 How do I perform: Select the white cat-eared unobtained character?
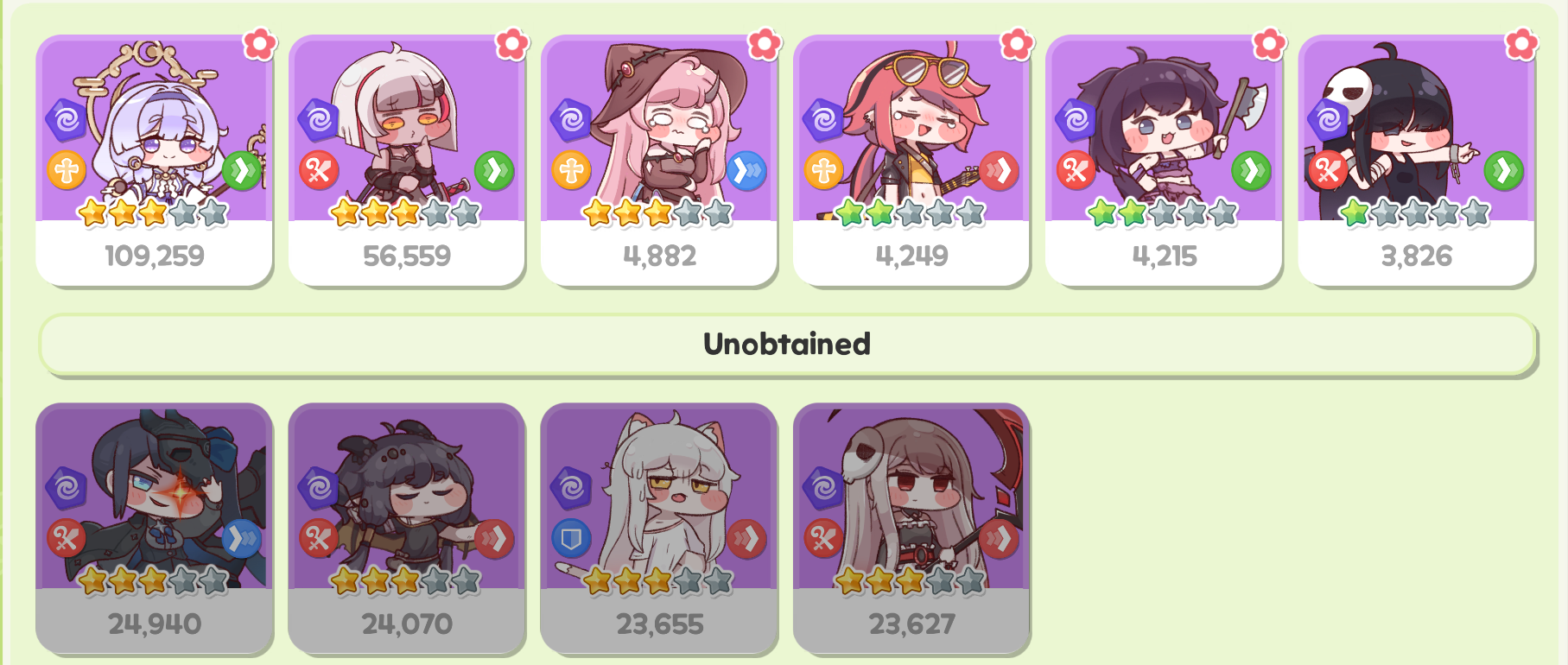658,529
